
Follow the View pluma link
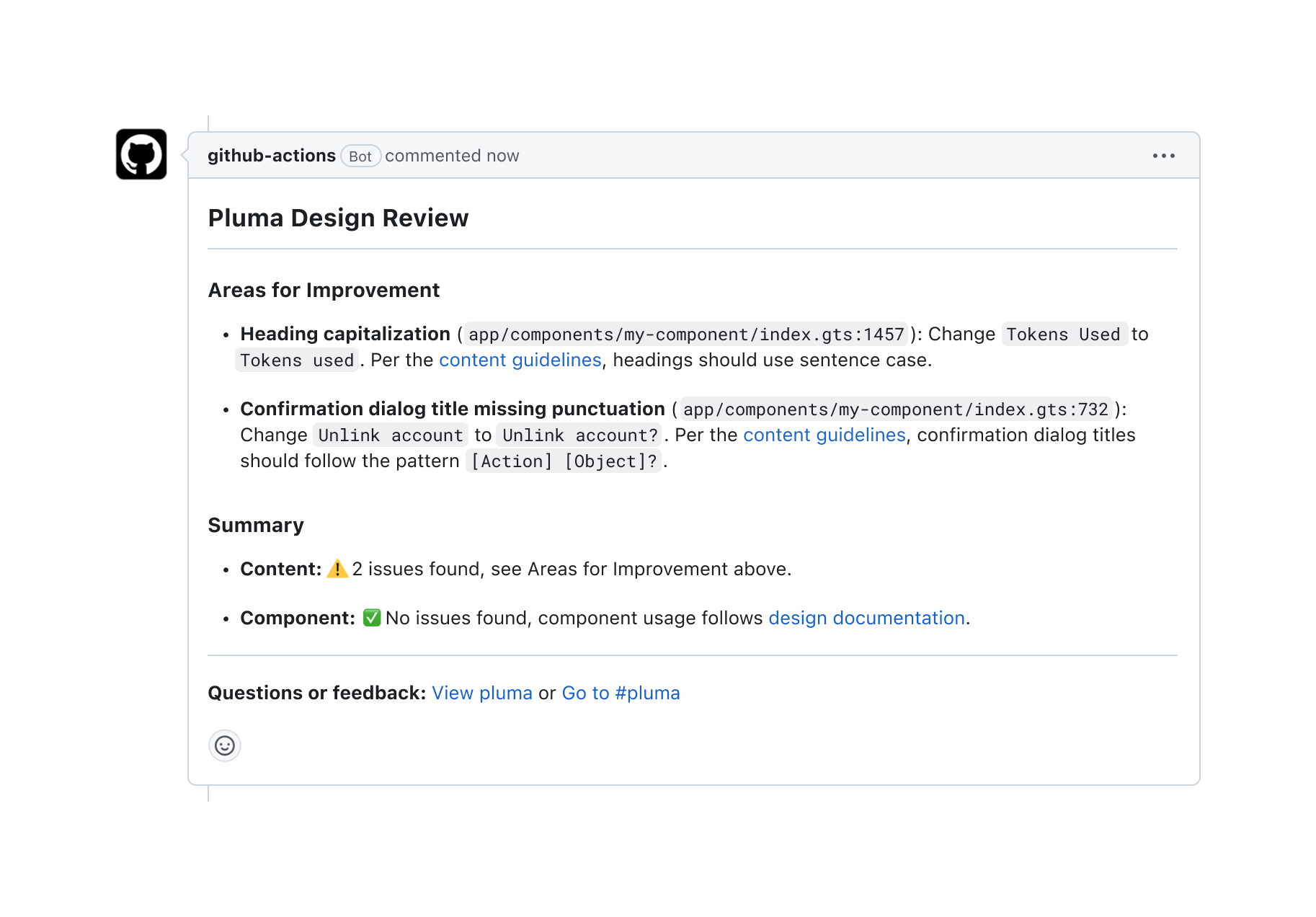(482, 693)
